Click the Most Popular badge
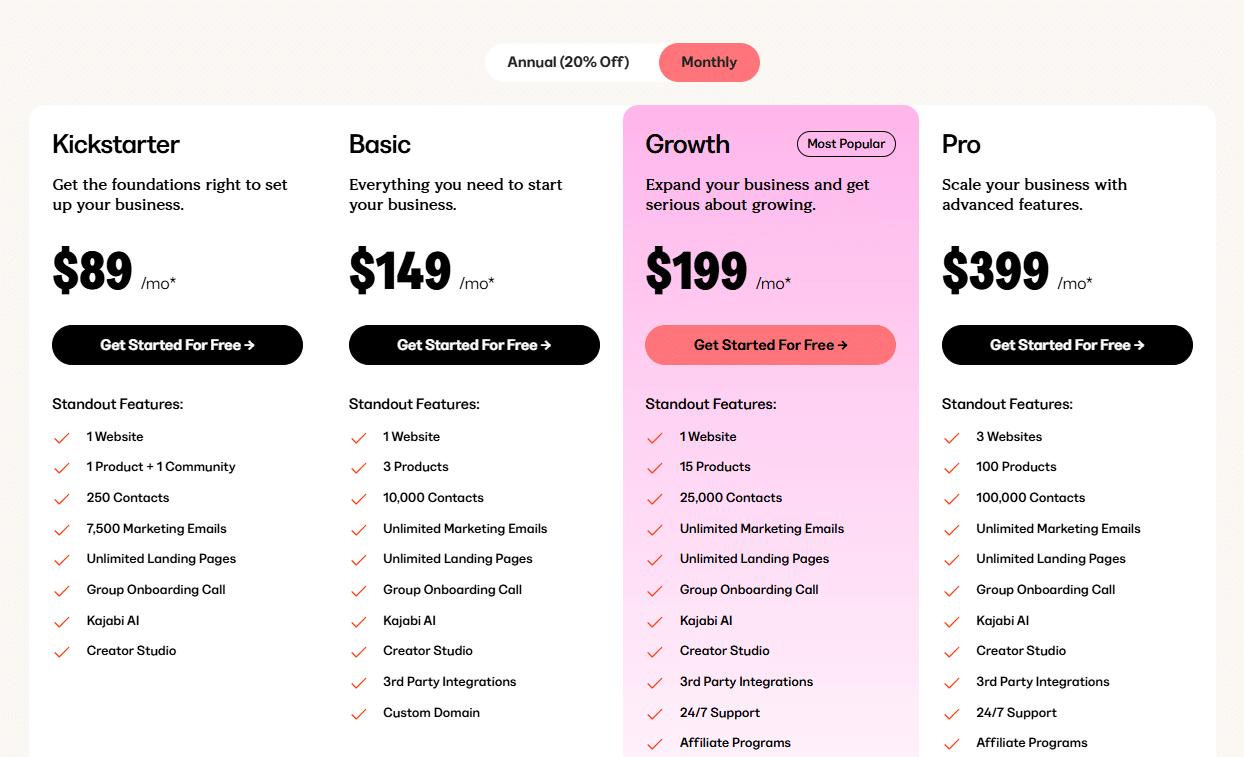1244x757 pixels. 846,144
